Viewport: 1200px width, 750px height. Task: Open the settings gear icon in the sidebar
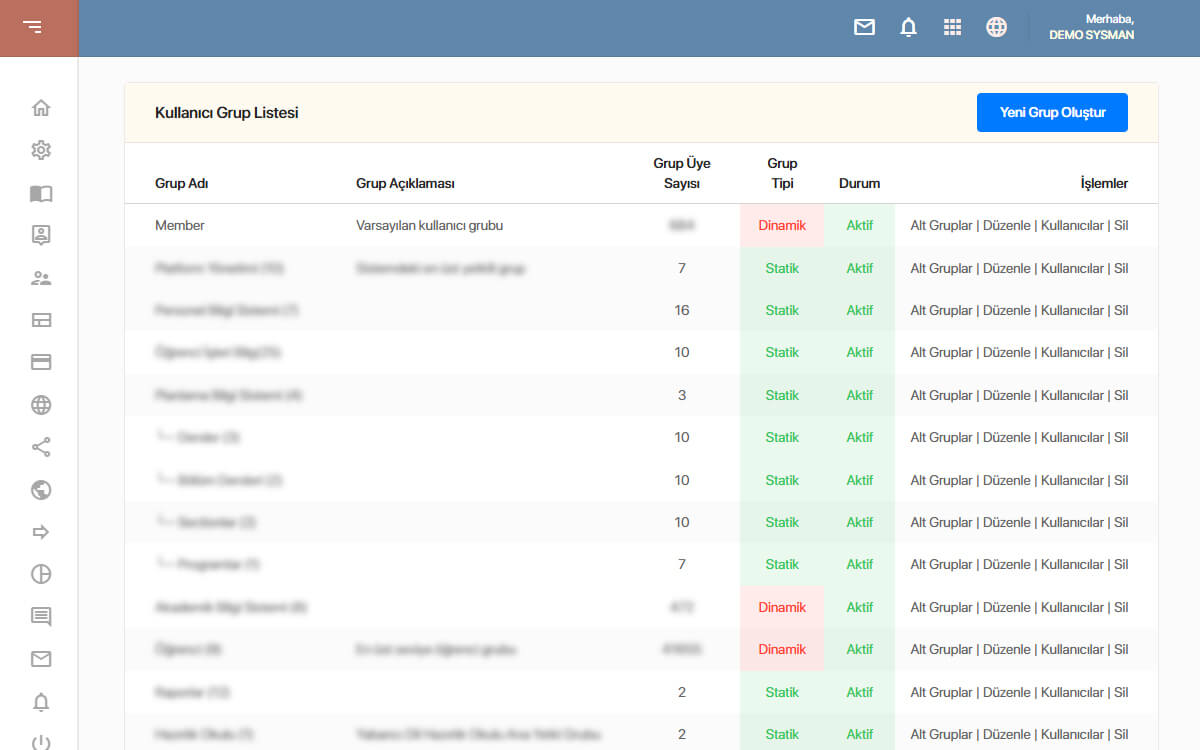(41, 150)
